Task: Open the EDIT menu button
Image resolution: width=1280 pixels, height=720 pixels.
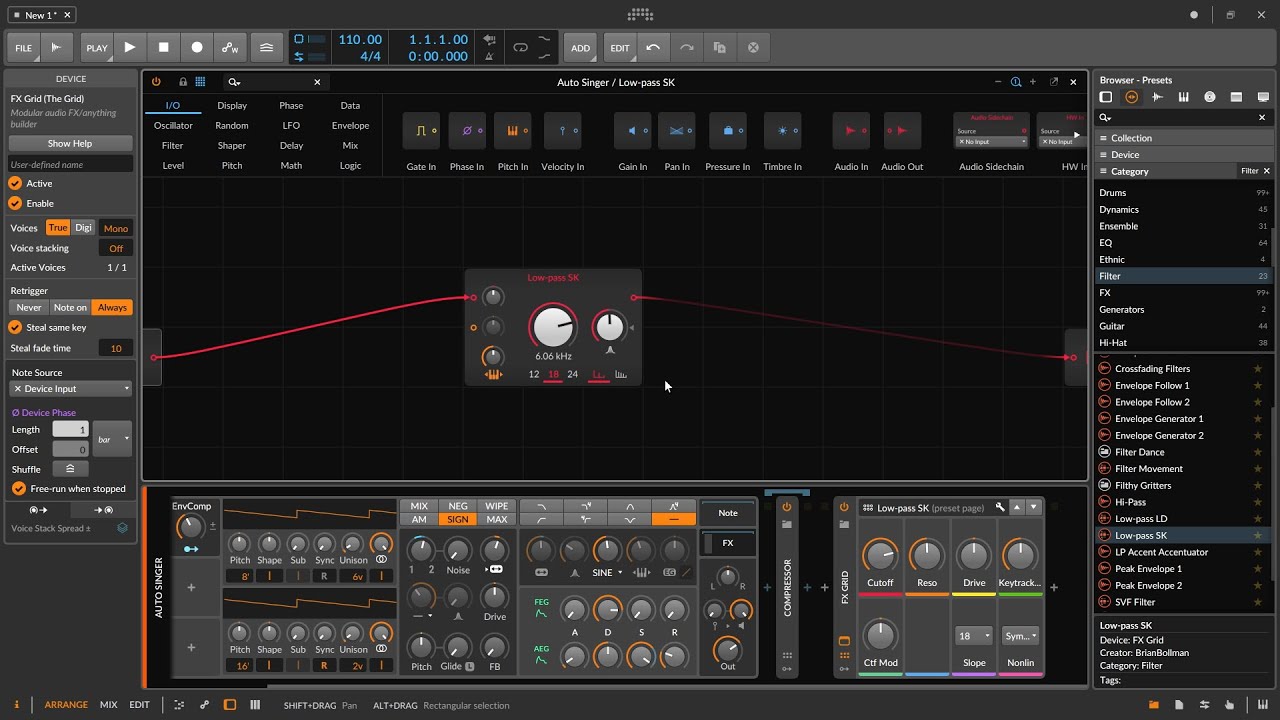Action: click(620, 47)
